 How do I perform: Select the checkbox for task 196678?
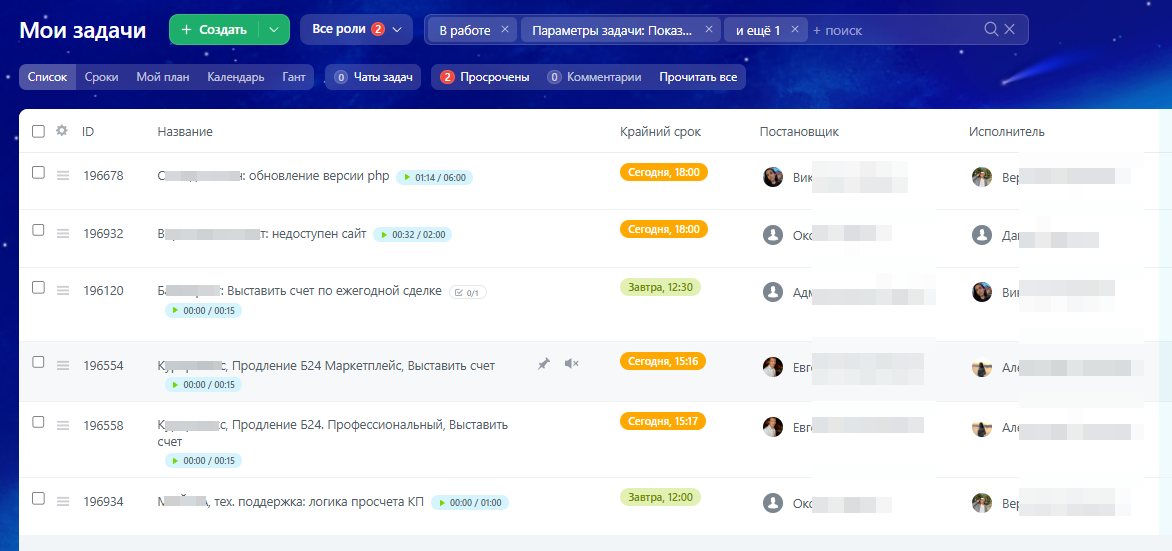(x=38, y=172)
